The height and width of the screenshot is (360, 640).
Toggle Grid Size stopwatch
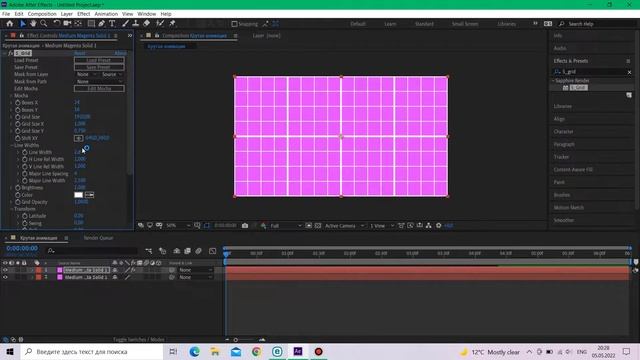coord(18,117)
